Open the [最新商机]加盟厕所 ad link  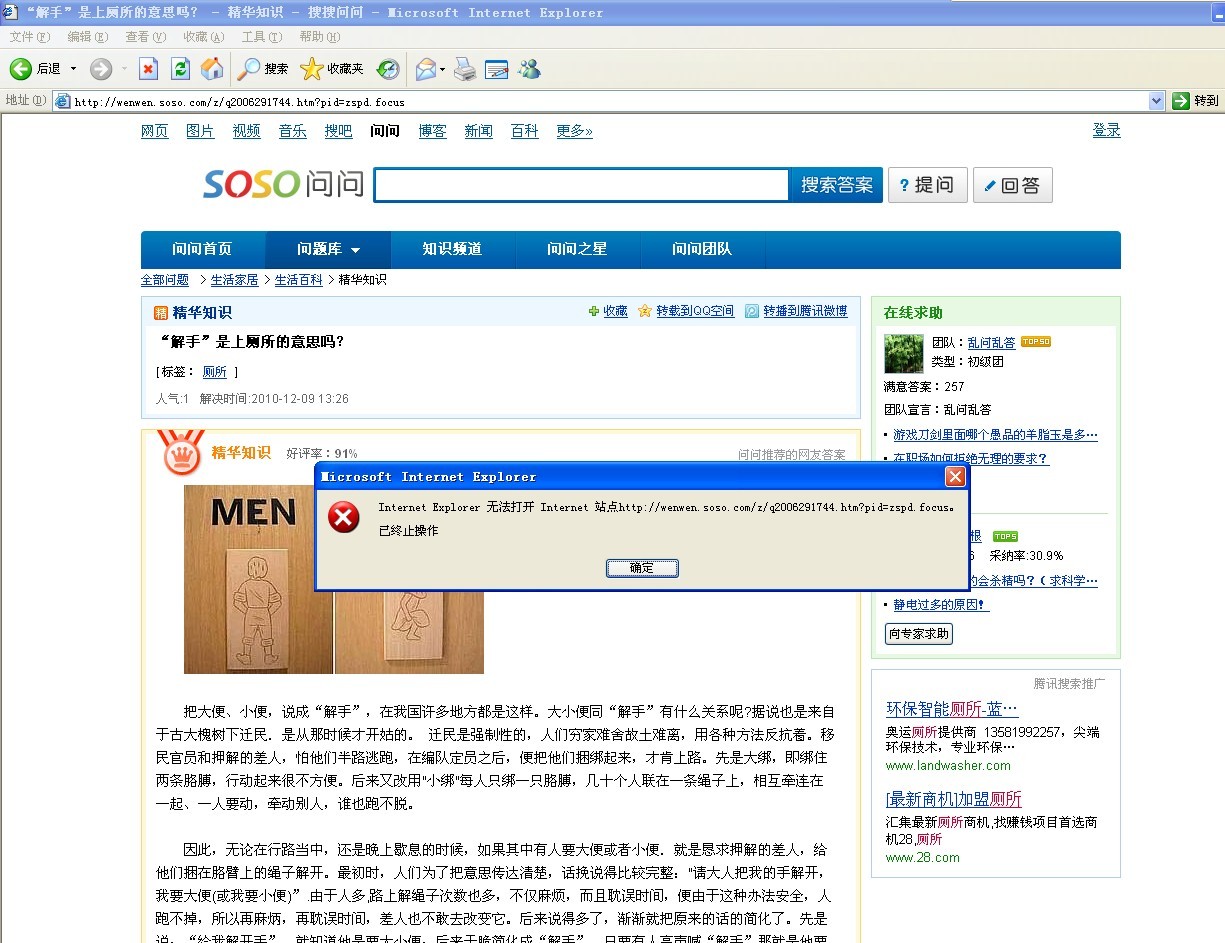[954, 799]
